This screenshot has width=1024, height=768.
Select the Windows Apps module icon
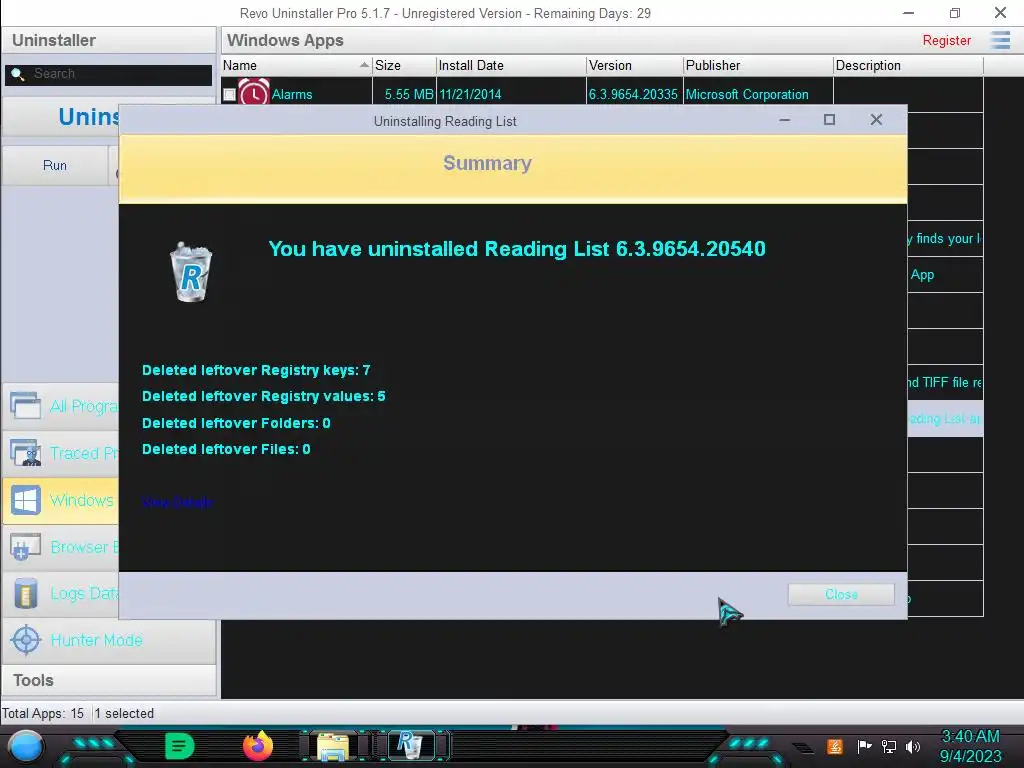(x=25, y=500)
